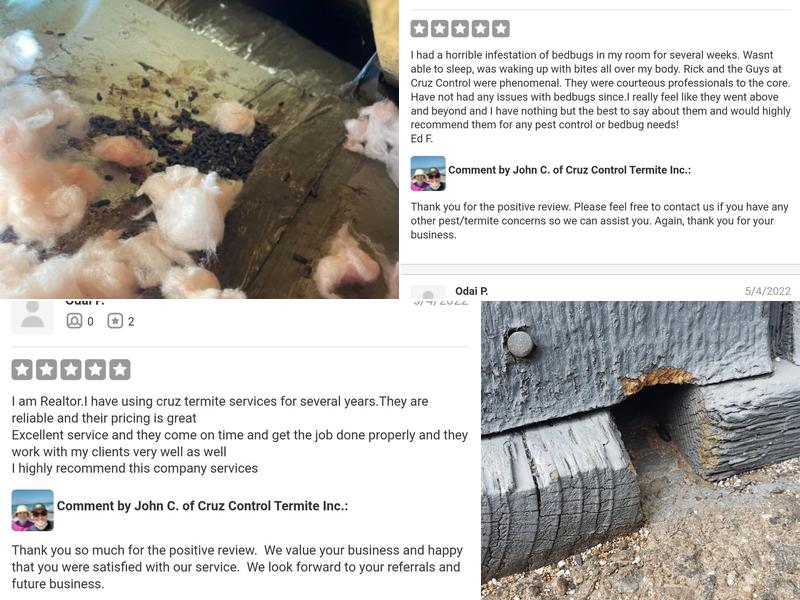Click the third star in Ed F.'s rating

460,29
